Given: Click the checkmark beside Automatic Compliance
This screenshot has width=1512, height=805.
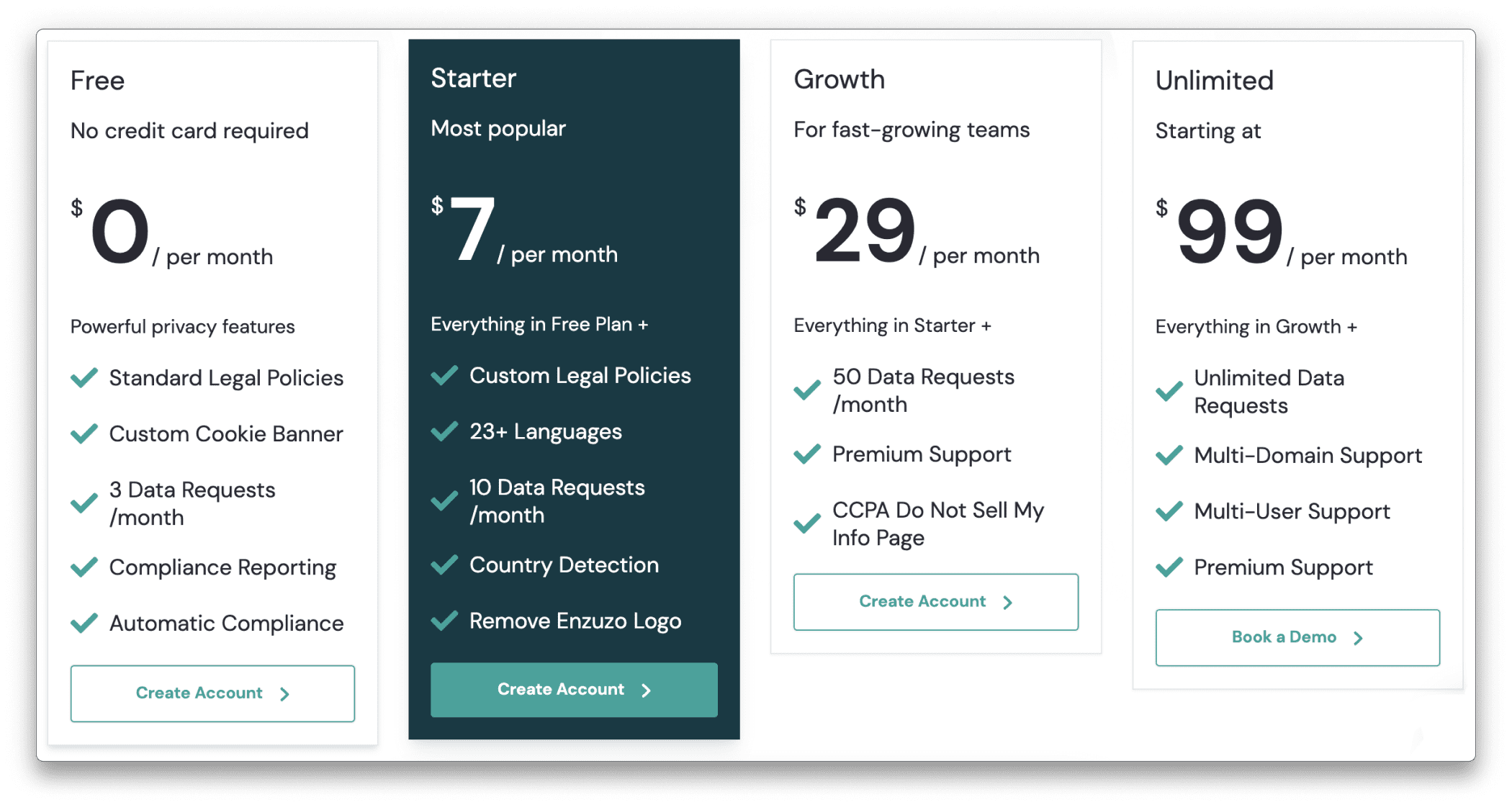Looking at the screenshot, I should point(84,623).
